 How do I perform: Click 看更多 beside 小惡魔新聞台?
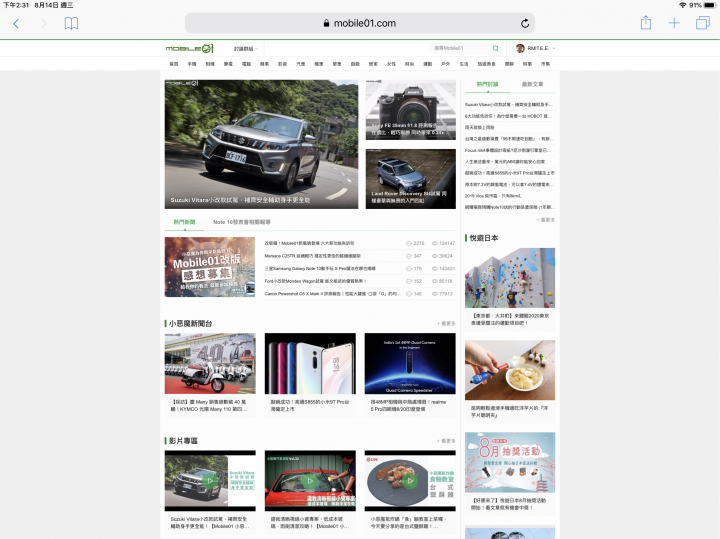(x=446, y=324)
